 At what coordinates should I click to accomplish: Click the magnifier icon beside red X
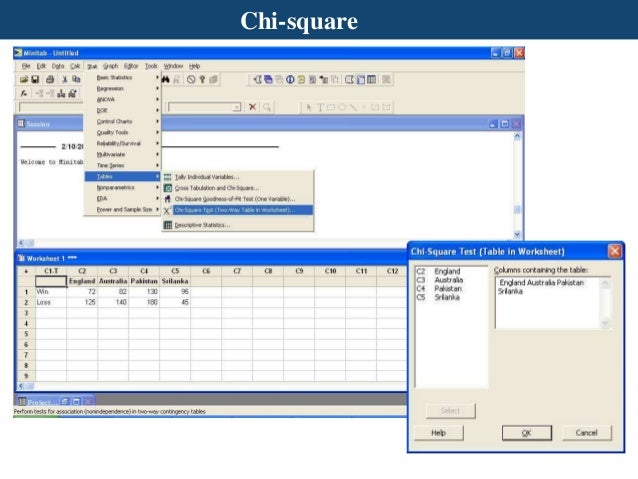(267, 107)
